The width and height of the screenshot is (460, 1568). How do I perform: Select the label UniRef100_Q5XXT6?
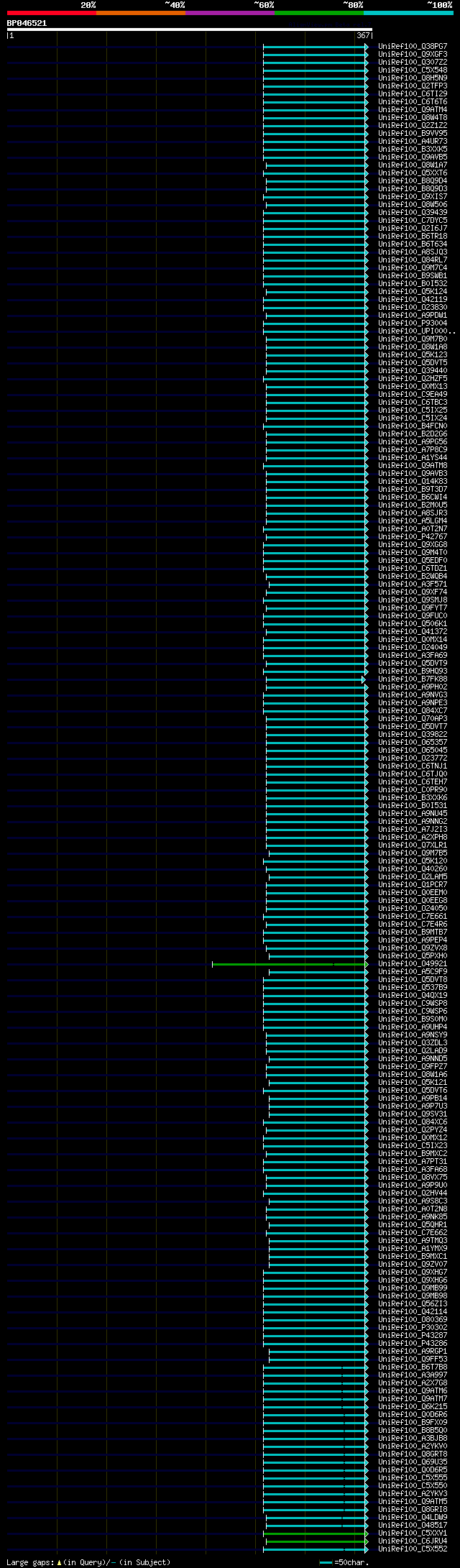click(413, 173)
